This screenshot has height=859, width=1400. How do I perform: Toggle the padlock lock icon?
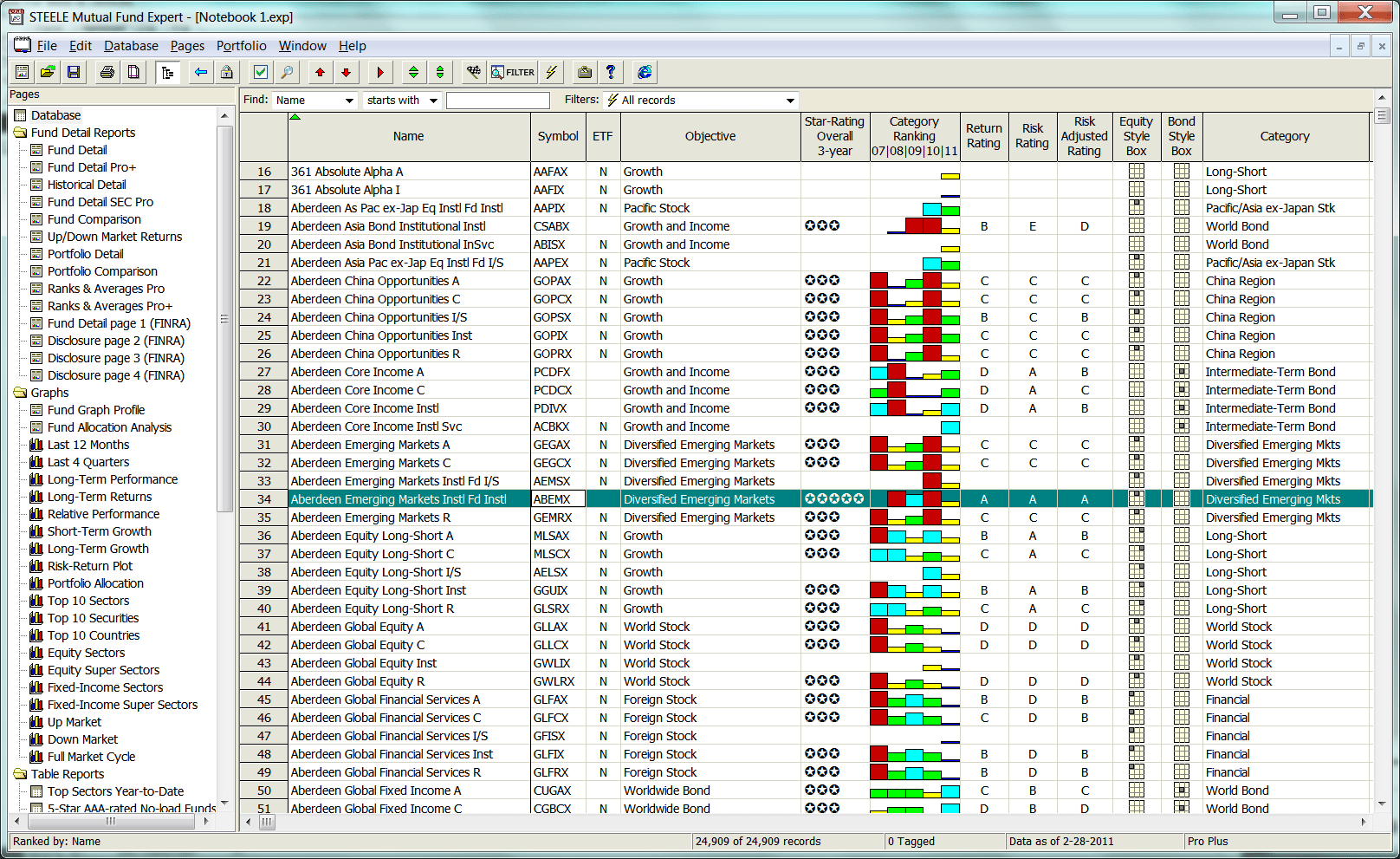(227, 72)
